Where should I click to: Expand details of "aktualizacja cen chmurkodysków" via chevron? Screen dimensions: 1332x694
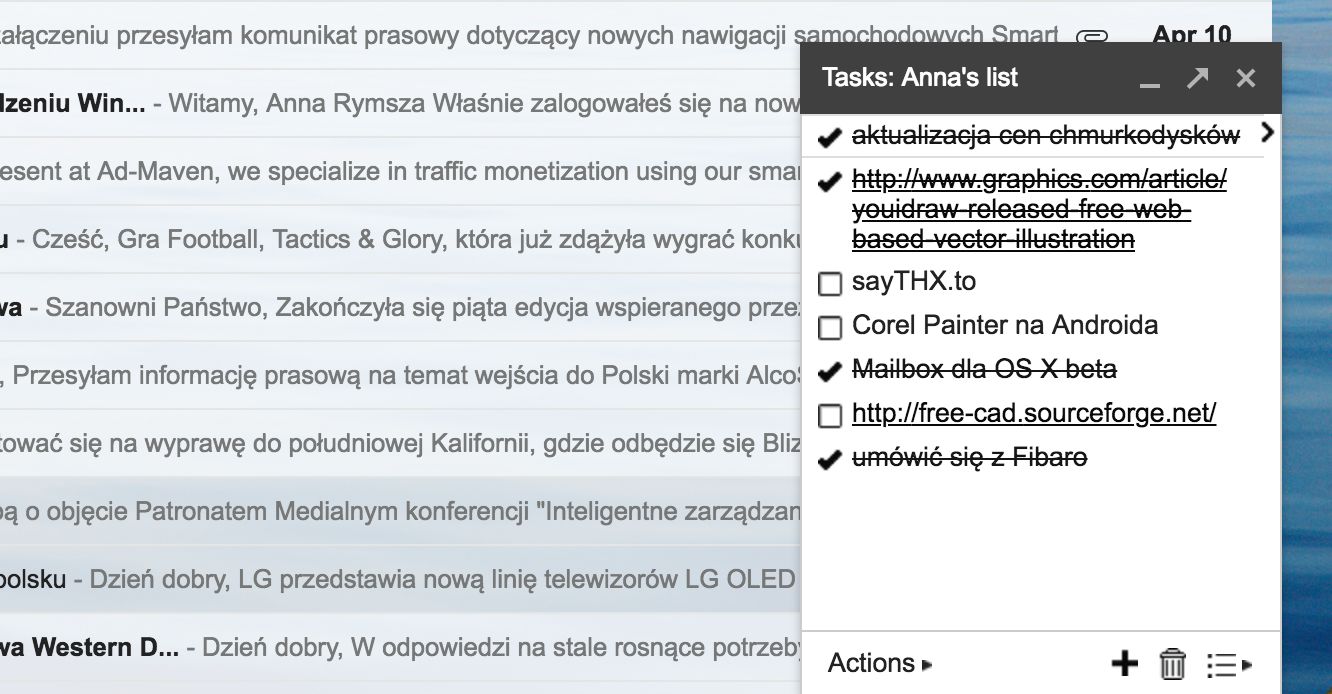(1266, 132)
